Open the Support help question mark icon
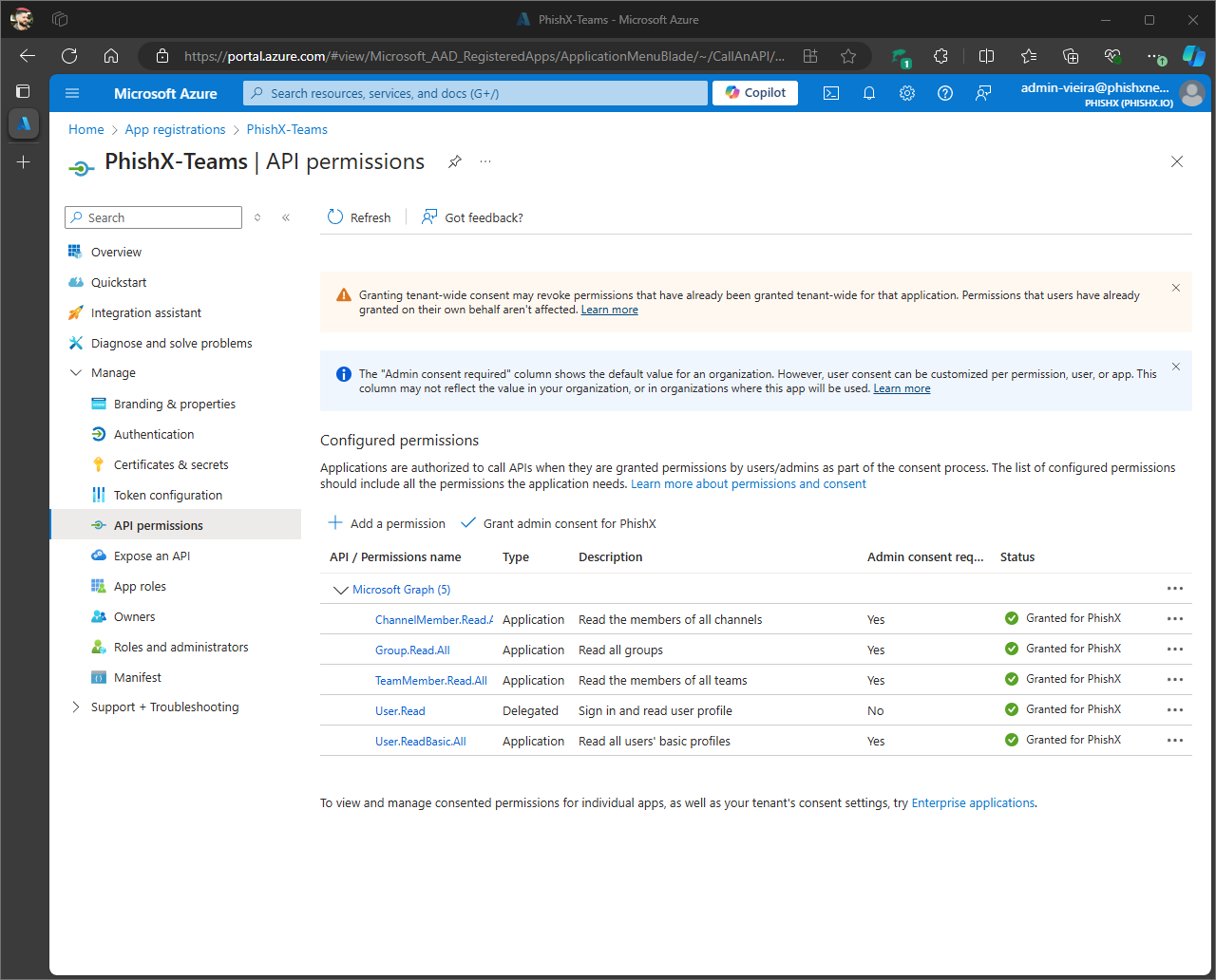Screen dimensions: 1216x980 [x=945, y=93]
